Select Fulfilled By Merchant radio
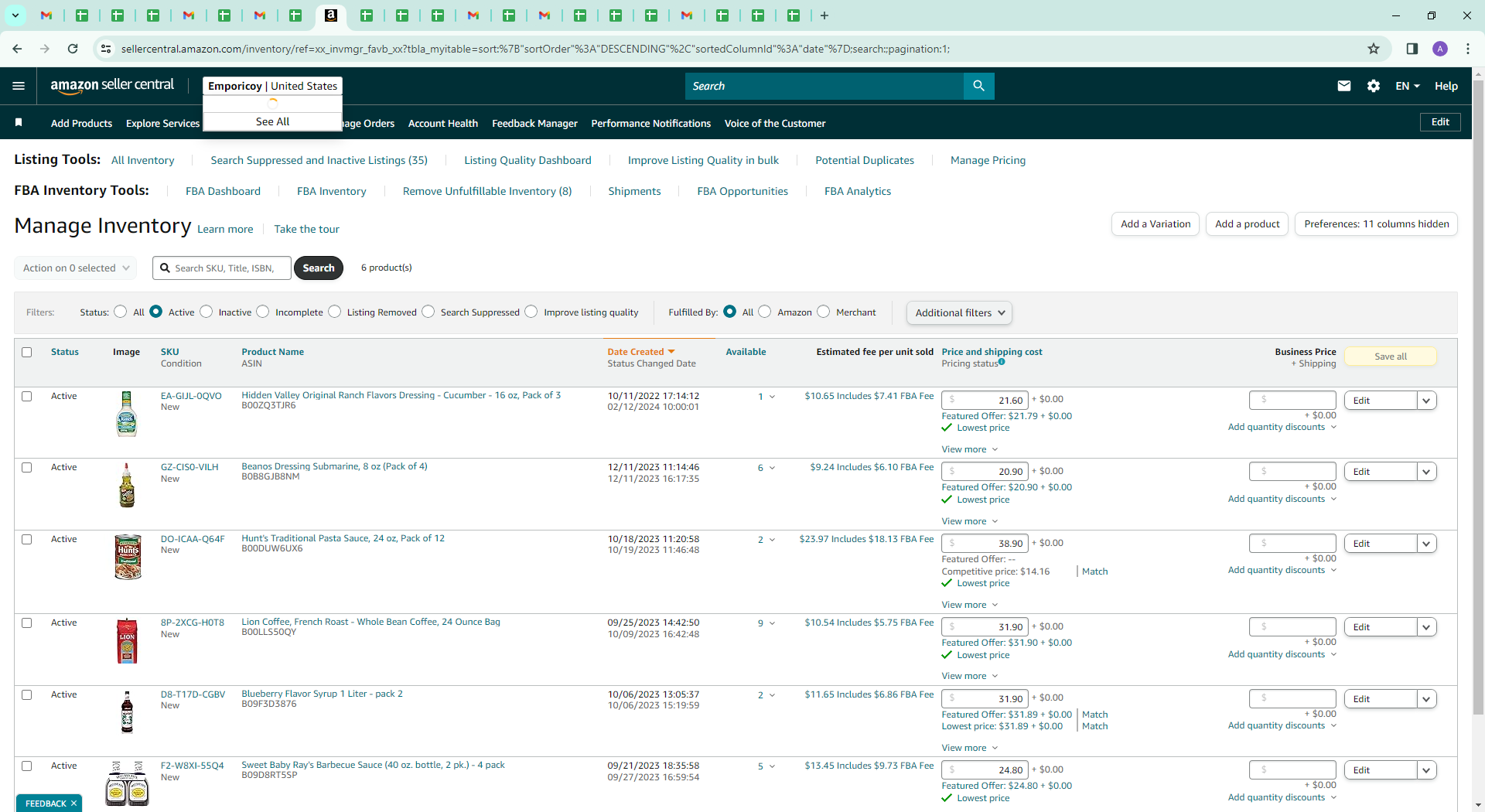1485x812 pixels. (x=824, y=312)
